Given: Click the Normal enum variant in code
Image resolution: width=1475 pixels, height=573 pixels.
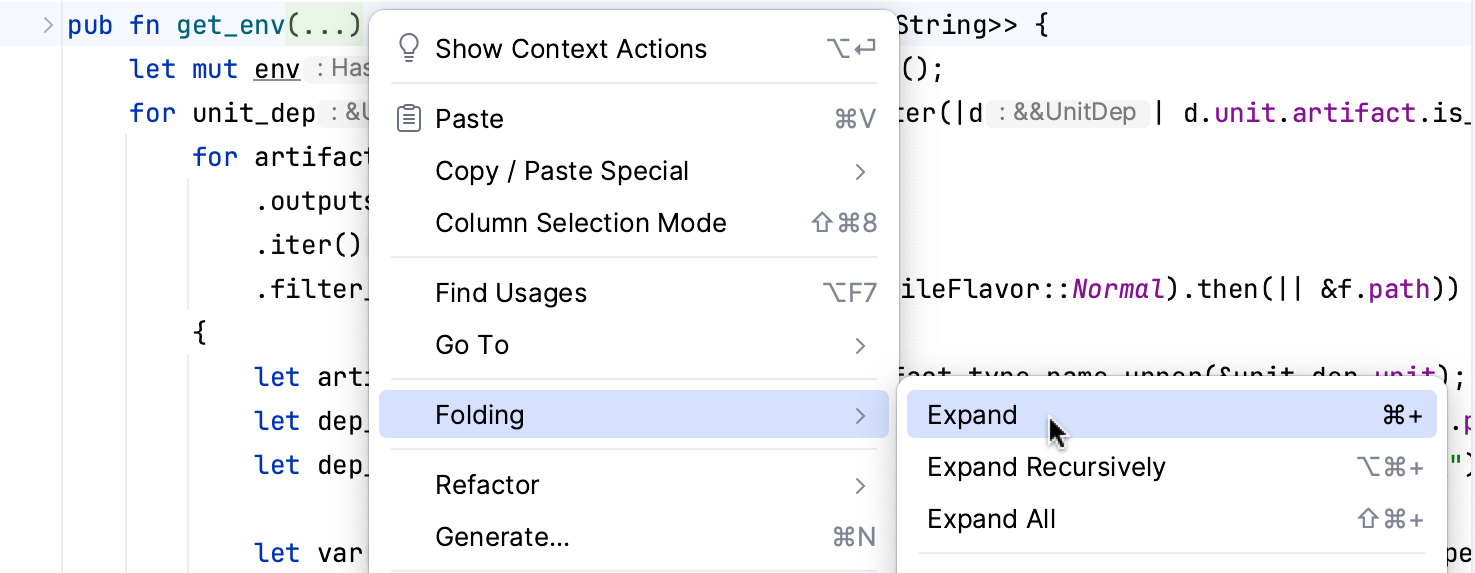Looking at the screenshot, I should [1118, 289].
